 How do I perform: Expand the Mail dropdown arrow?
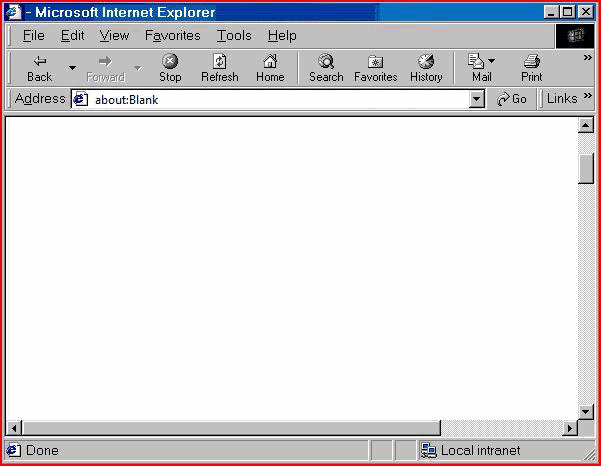(x=492, y=61)
